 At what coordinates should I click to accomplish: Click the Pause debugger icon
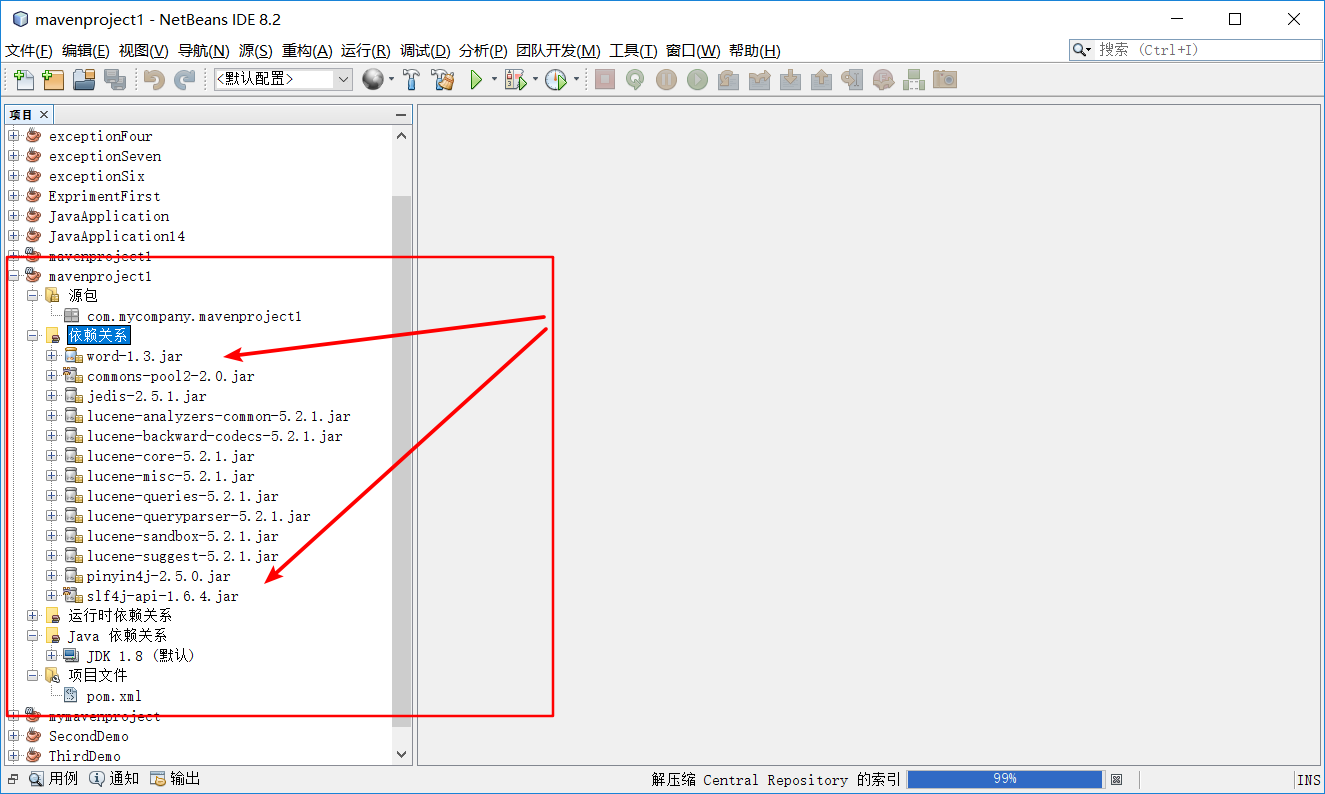tap(666, 80)
